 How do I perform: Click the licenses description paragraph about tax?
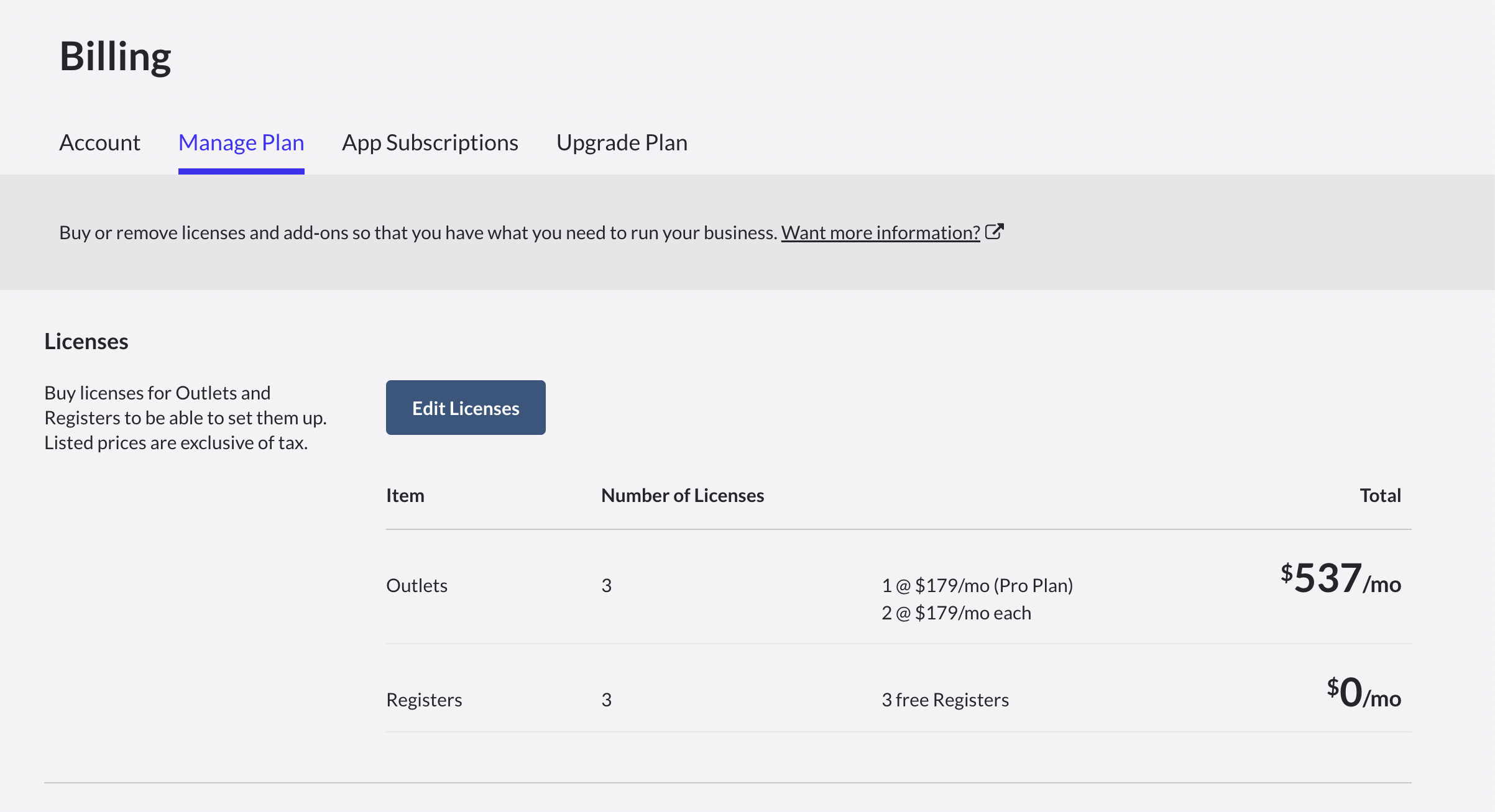[185, 418]
